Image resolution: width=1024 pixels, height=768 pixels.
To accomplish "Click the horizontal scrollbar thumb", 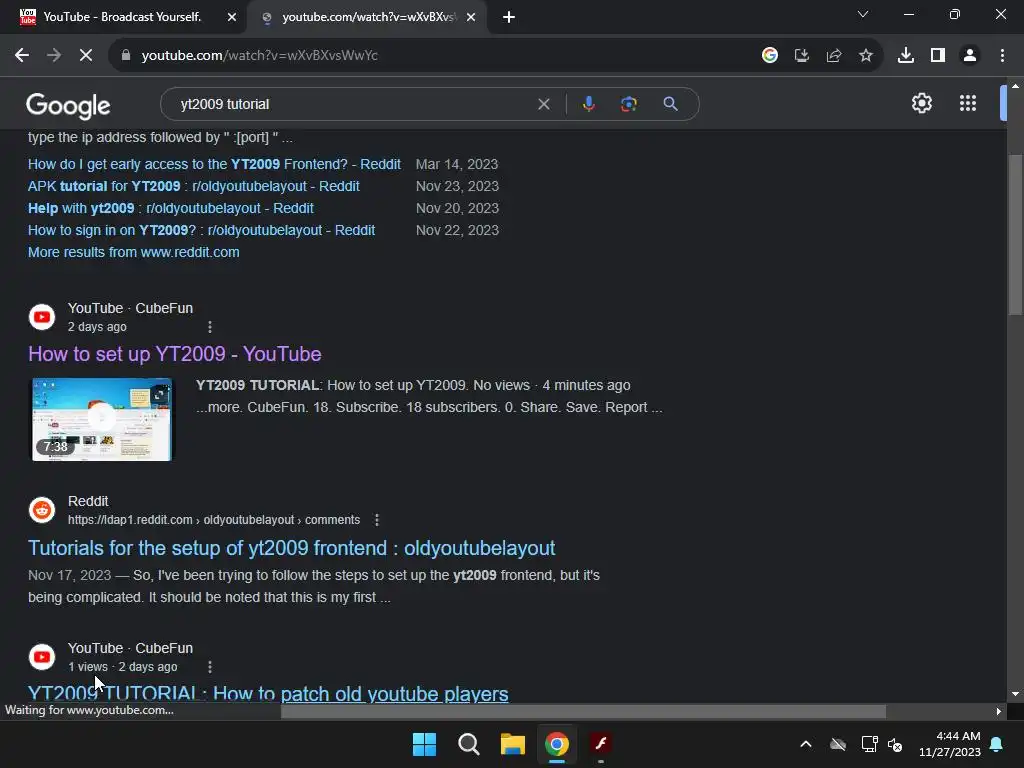I will click(x=583, y=711).
